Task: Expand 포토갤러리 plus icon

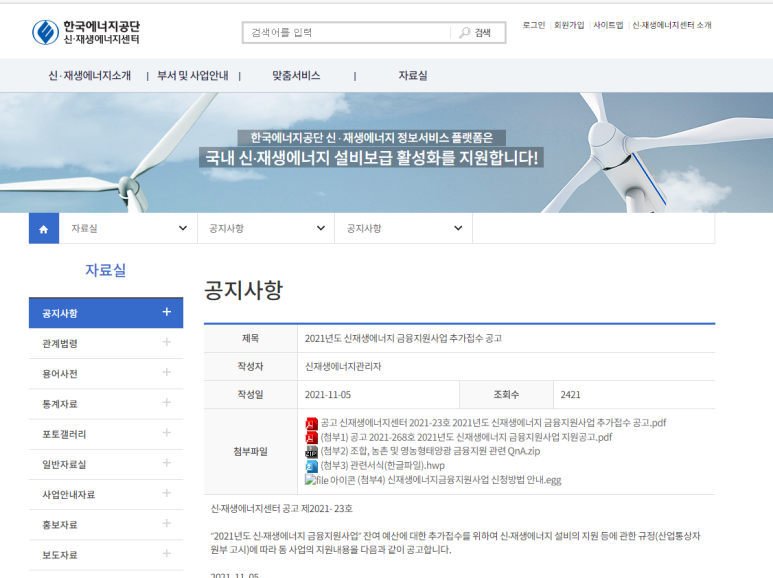Action: (x=167, y=433)
